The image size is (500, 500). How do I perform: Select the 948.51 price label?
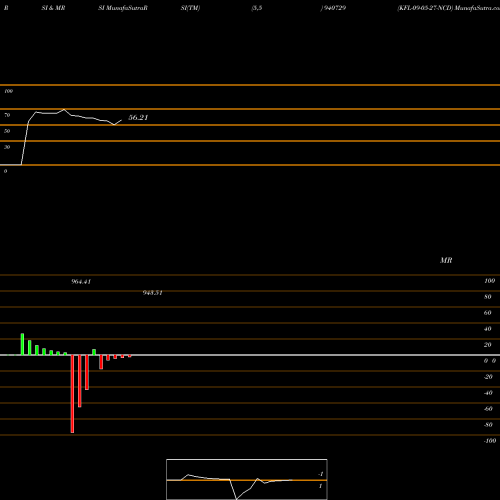click(x=152, y=293)
